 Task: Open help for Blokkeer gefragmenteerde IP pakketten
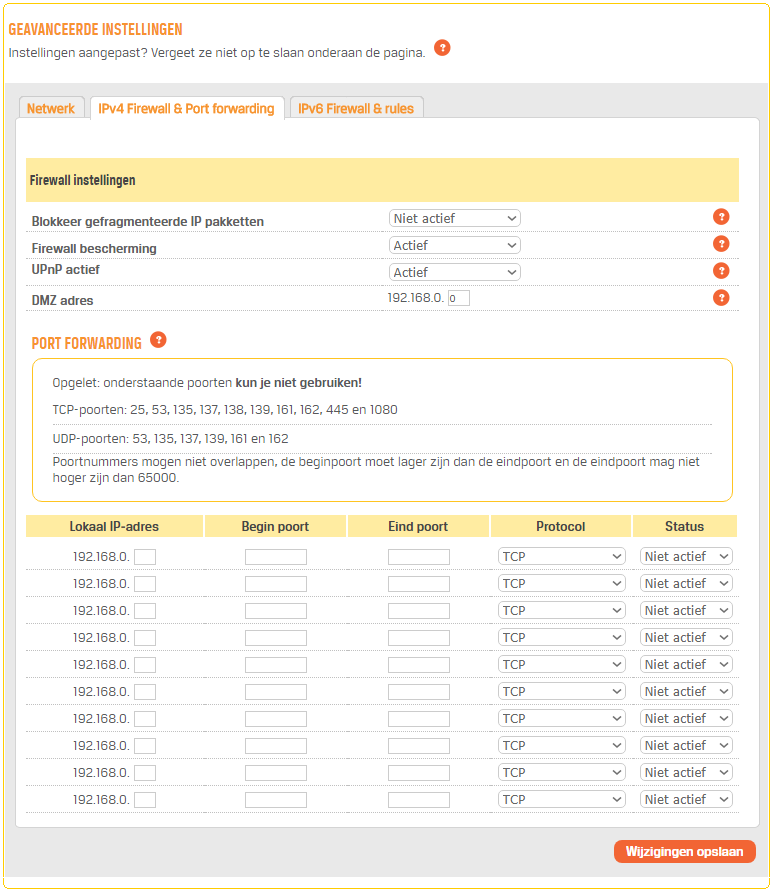[x=720, y=217]
